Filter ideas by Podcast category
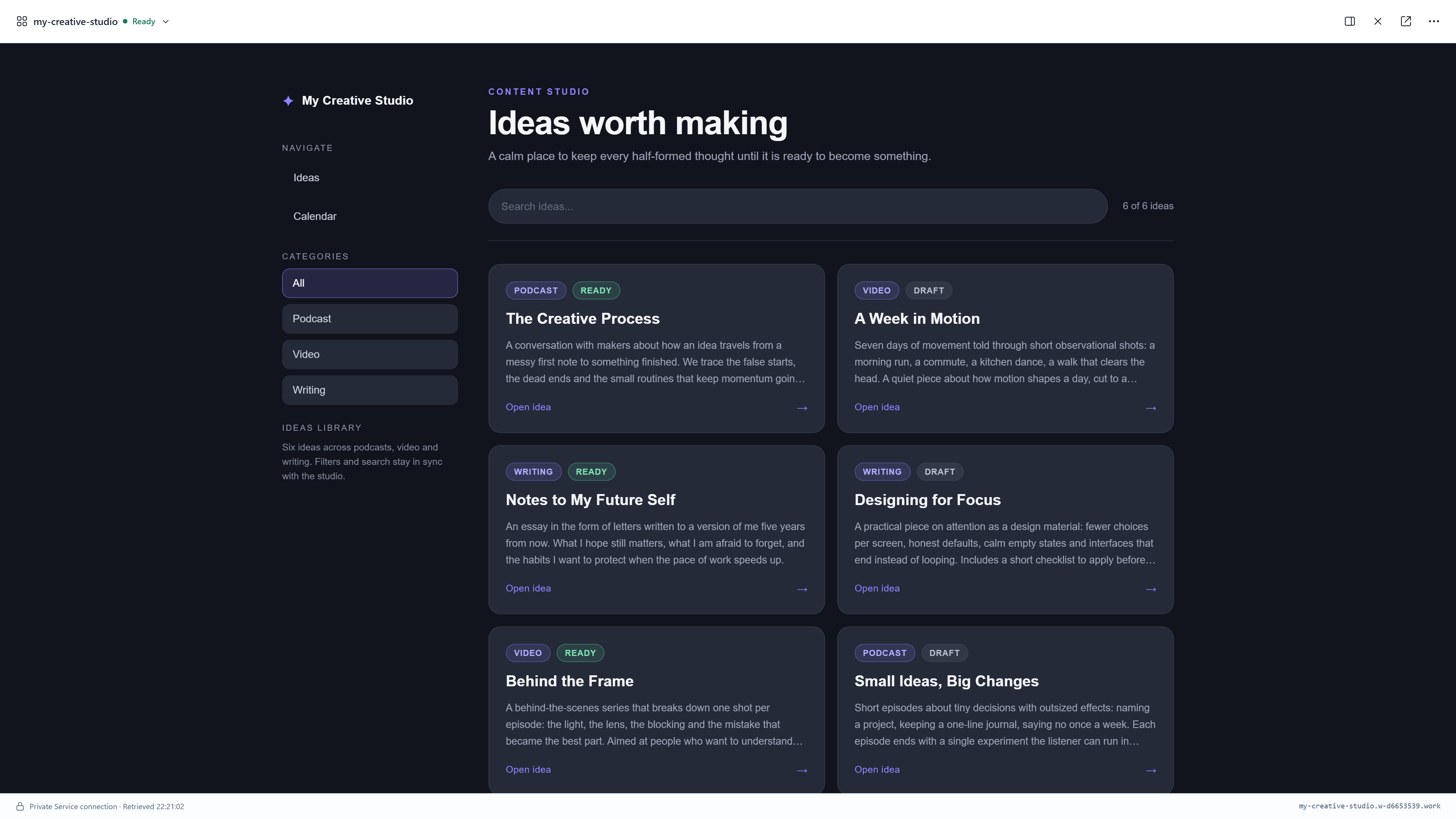1456x819 pixels. [370, 319]
